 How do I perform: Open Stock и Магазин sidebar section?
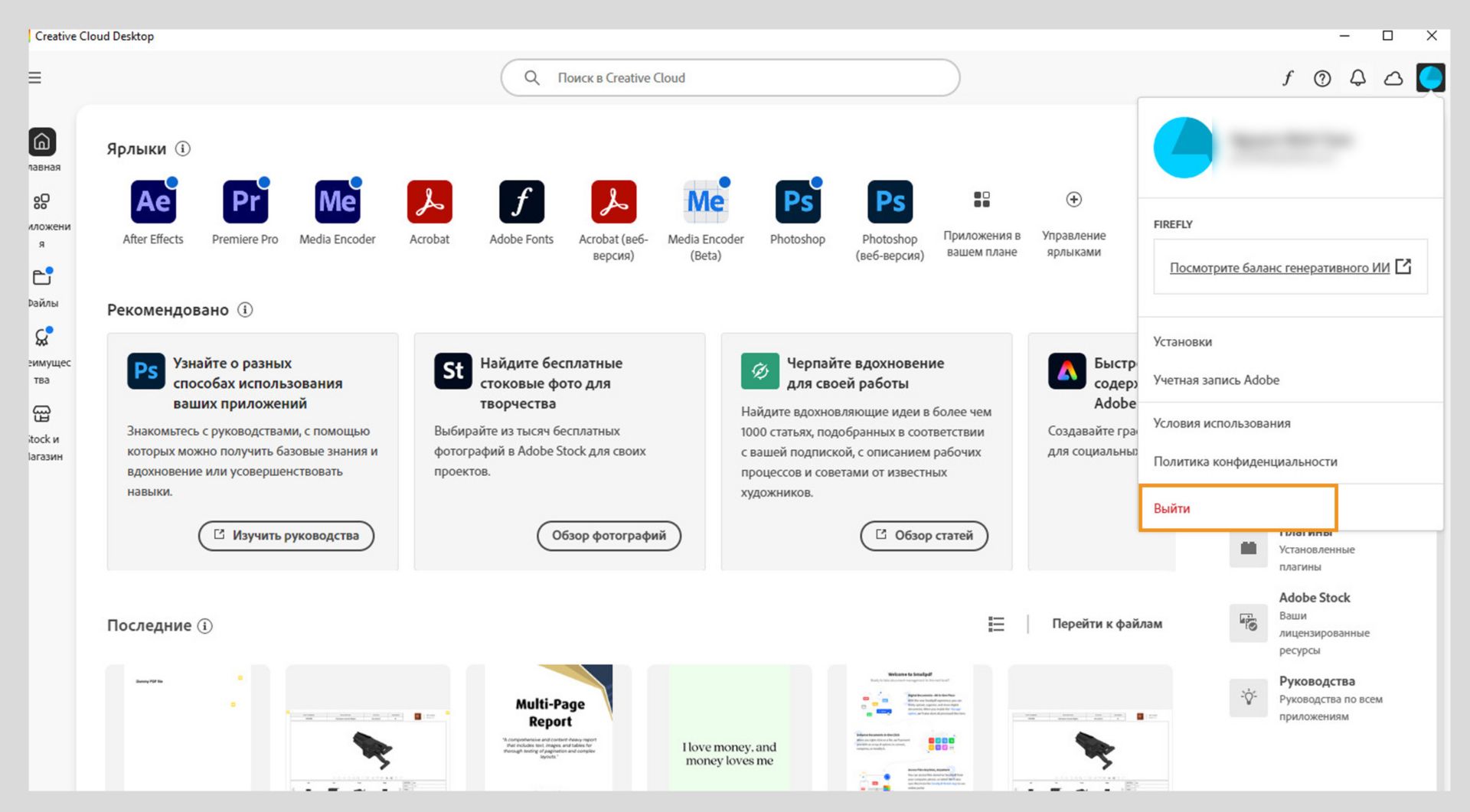pos(42,414)
